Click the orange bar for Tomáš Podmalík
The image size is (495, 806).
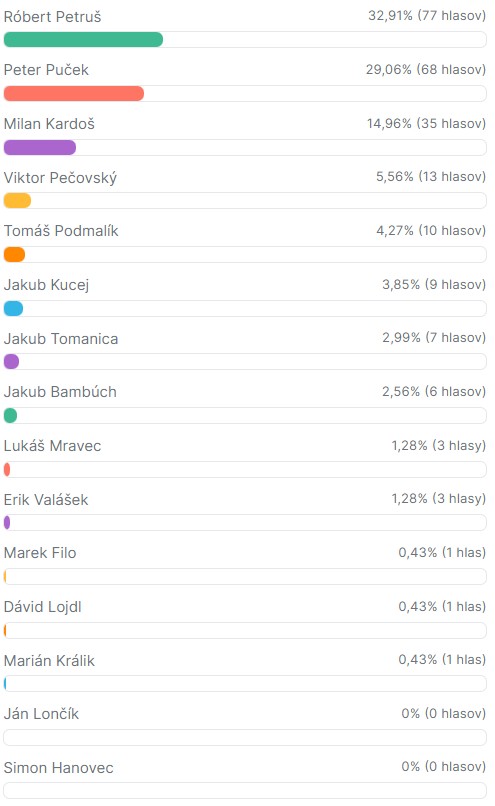[x=14, y=254]
